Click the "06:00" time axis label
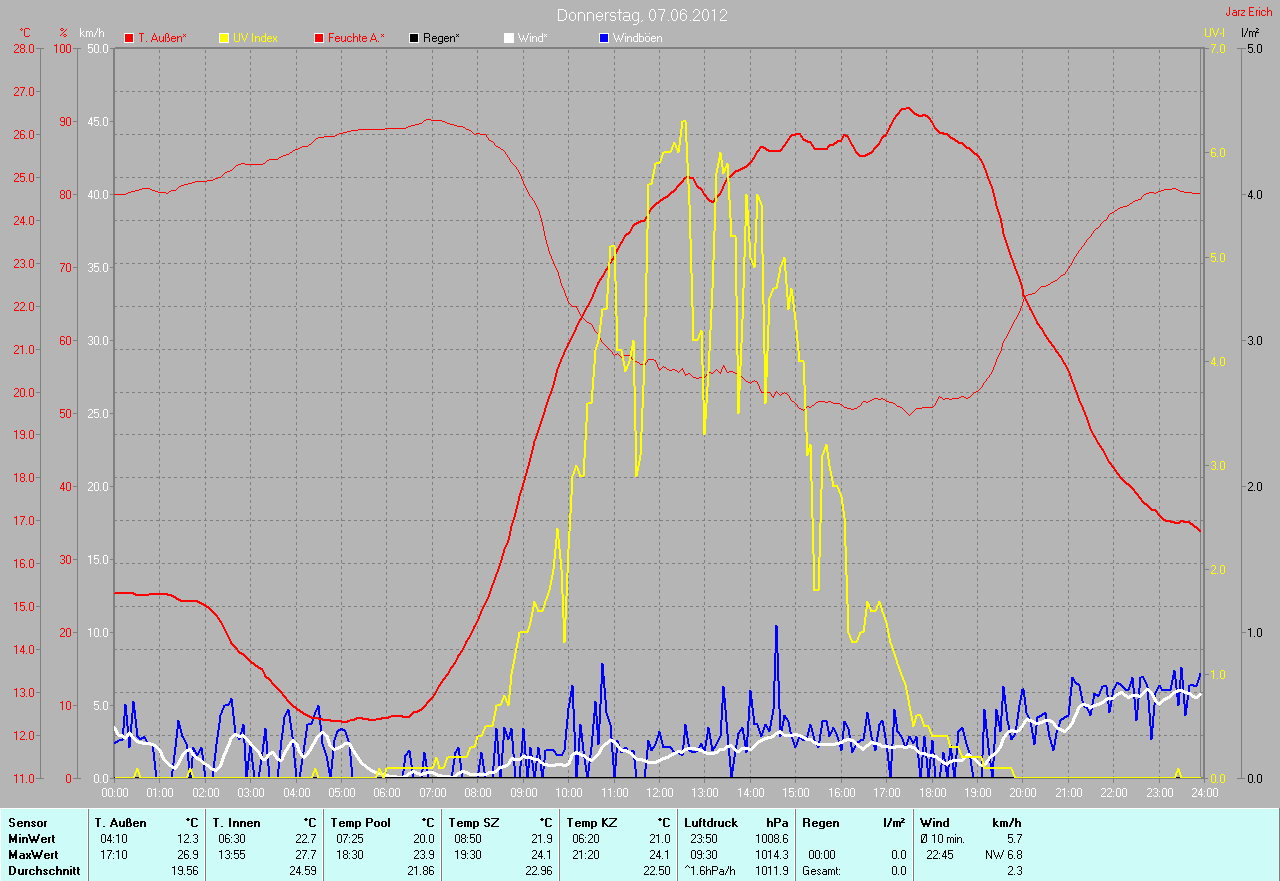 pos(387,793)
